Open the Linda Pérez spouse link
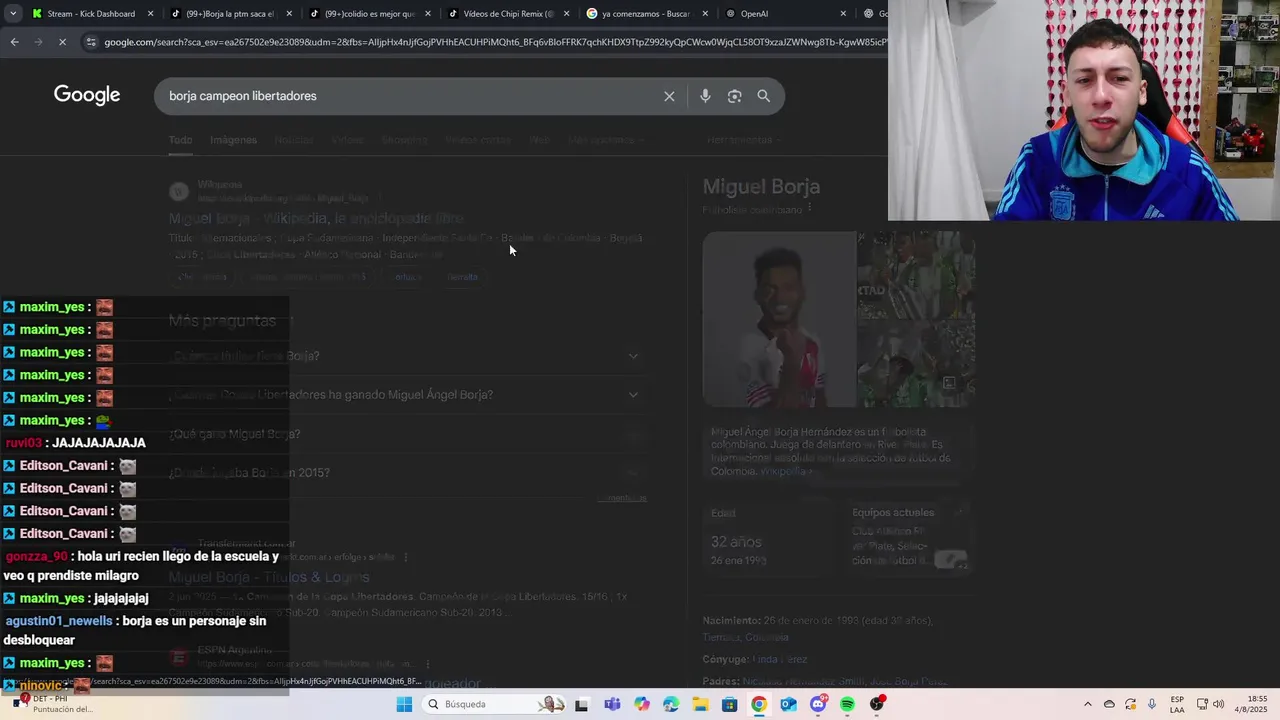The width and height of the screenshot is (1280, 720). [780, 659]
